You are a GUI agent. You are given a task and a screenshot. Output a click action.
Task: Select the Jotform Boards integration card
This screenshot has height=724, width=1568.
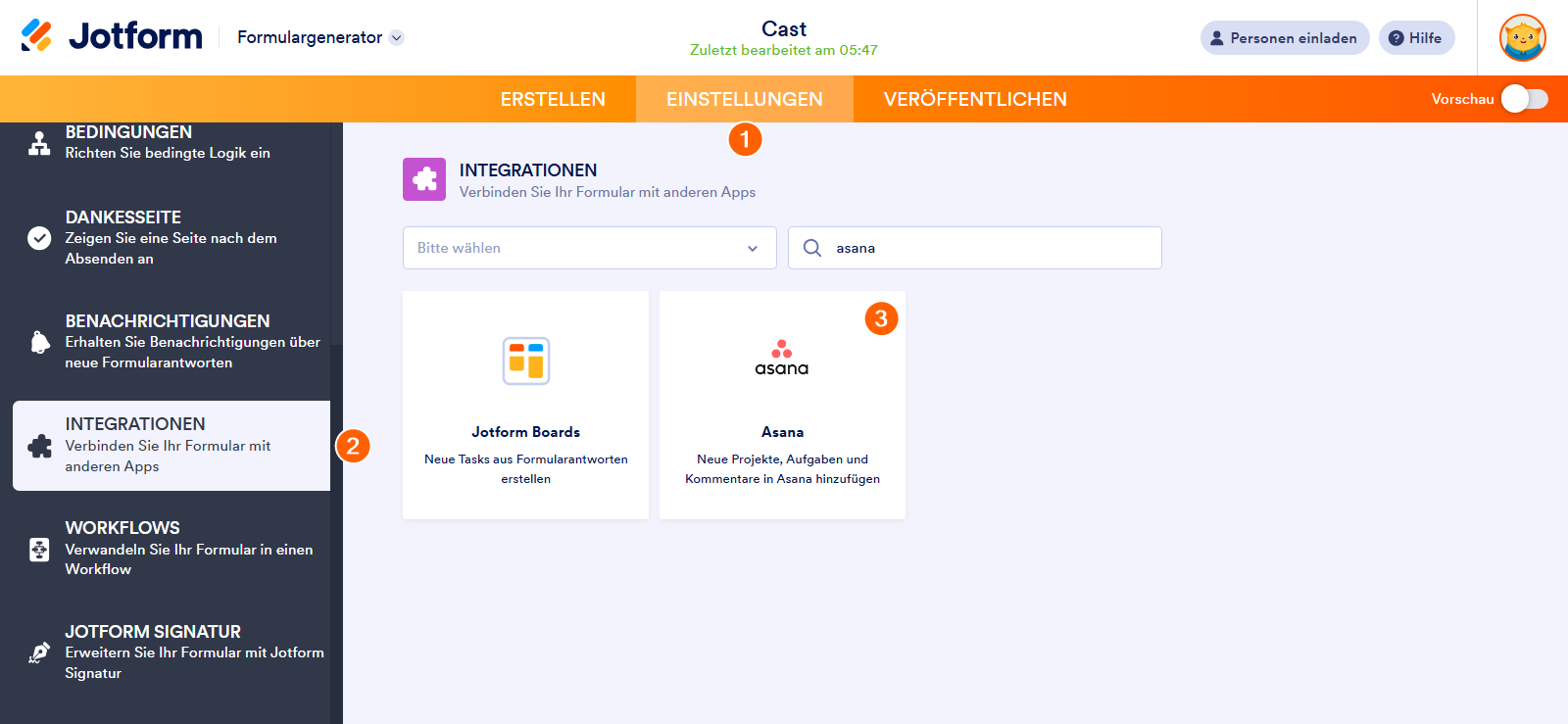coord(525,405)
